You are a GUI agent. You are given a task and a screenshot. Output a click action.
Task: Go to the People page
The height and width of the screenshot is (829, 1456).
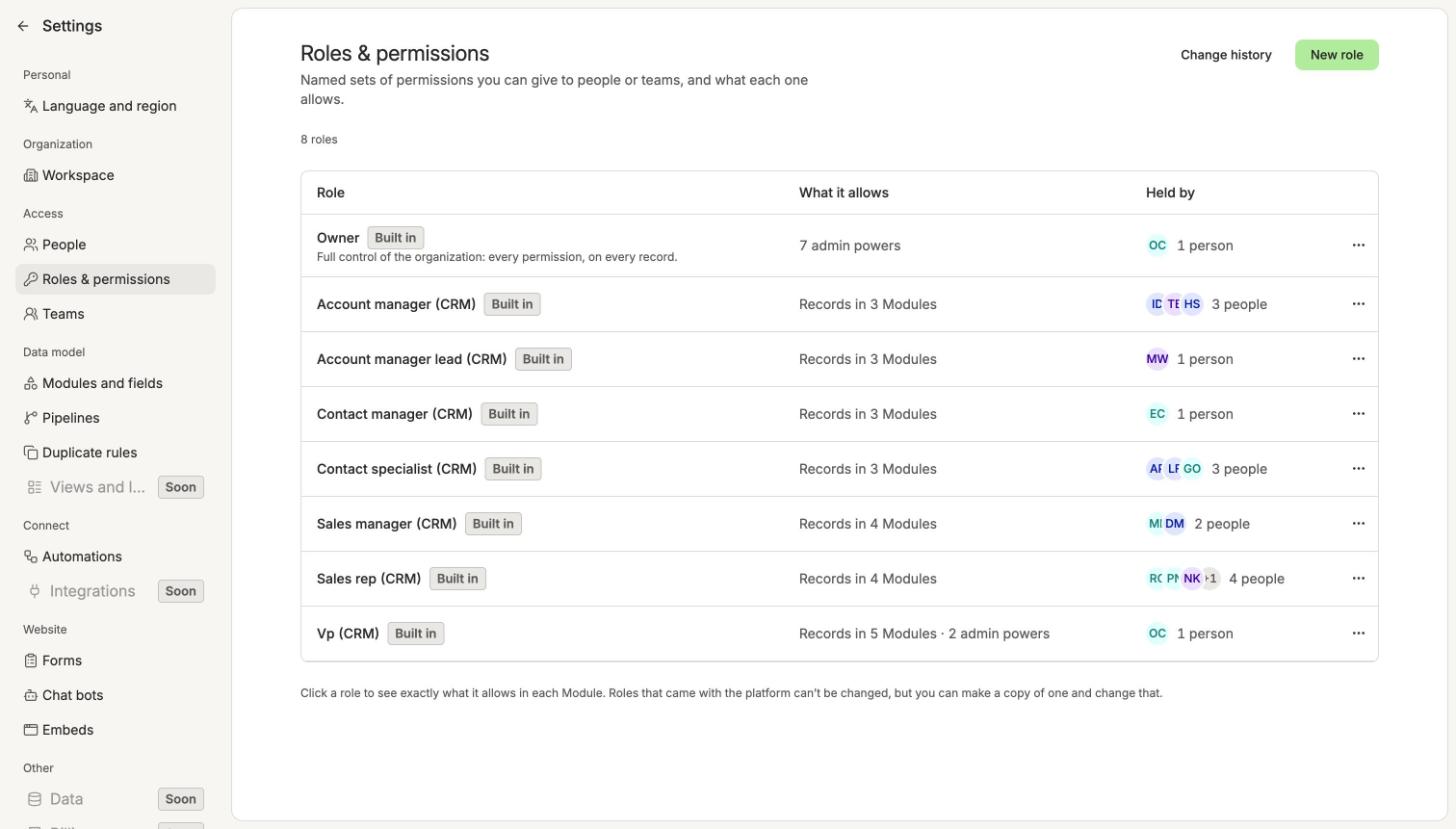tap(115, 244)
